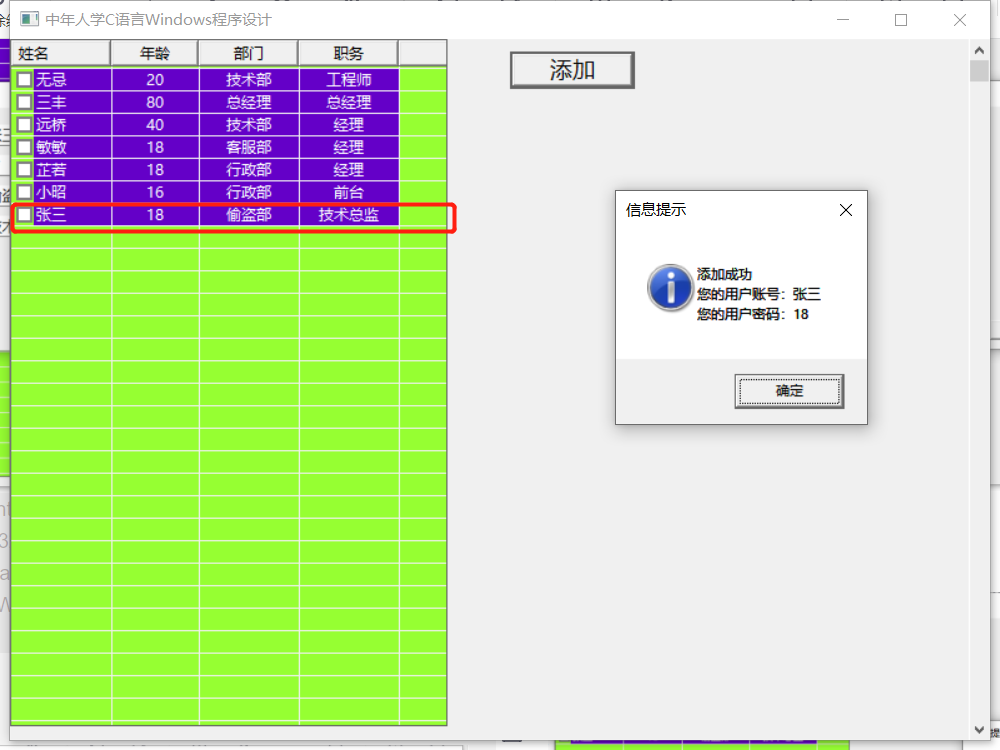
Task: Click the vertical scrollbar thumb
Action: click(x=979, y=71)
